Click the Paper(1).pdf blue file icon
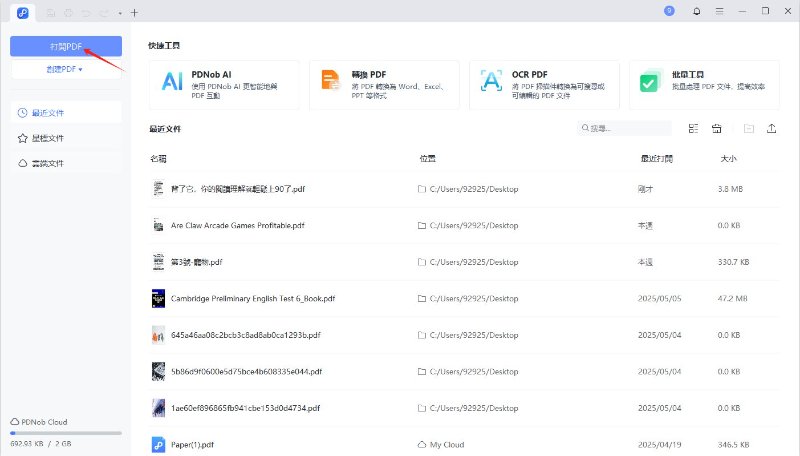 pyautogui.click(x=158, y=445)
